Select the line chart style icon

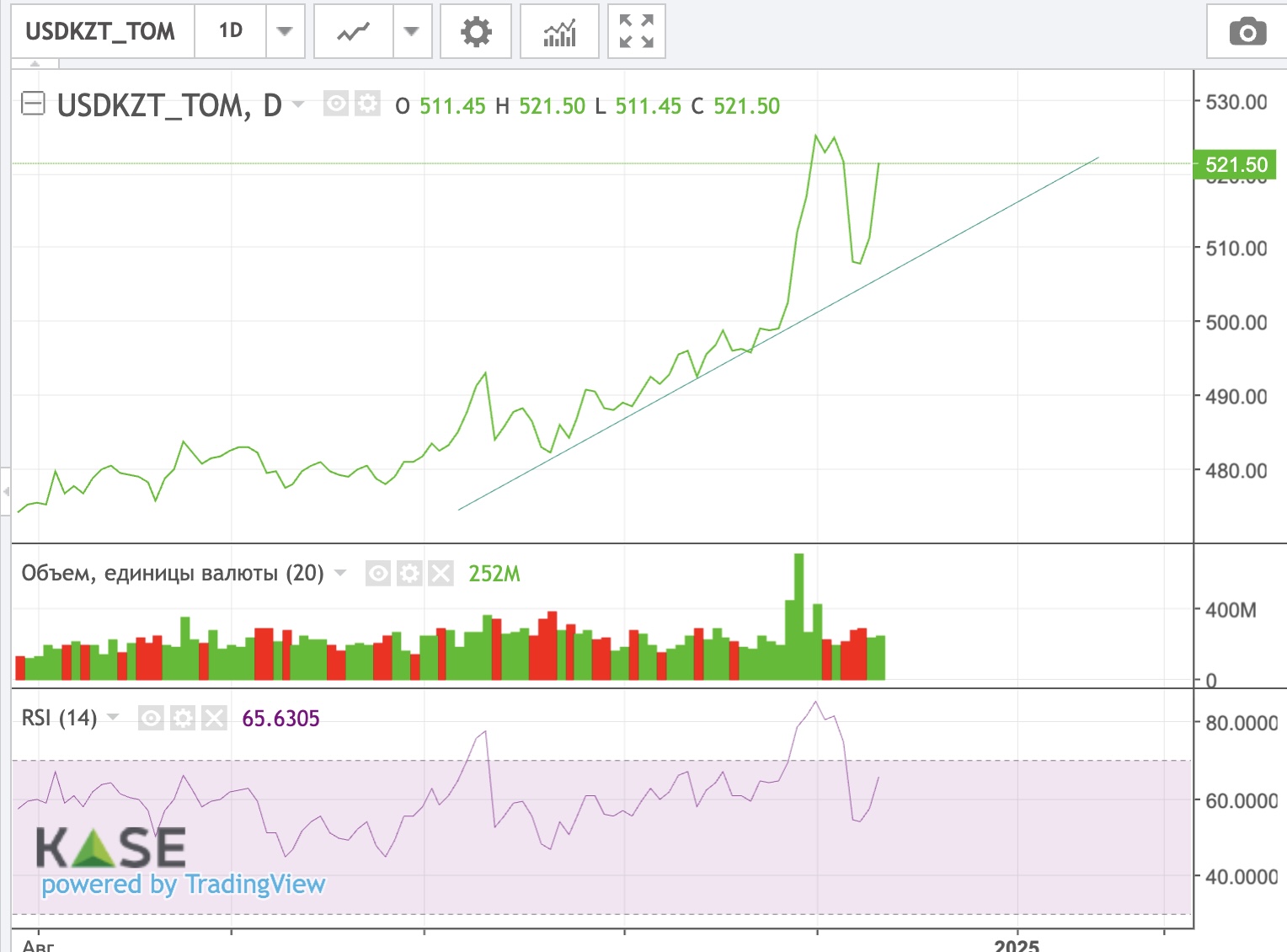[x=354, y=31]
